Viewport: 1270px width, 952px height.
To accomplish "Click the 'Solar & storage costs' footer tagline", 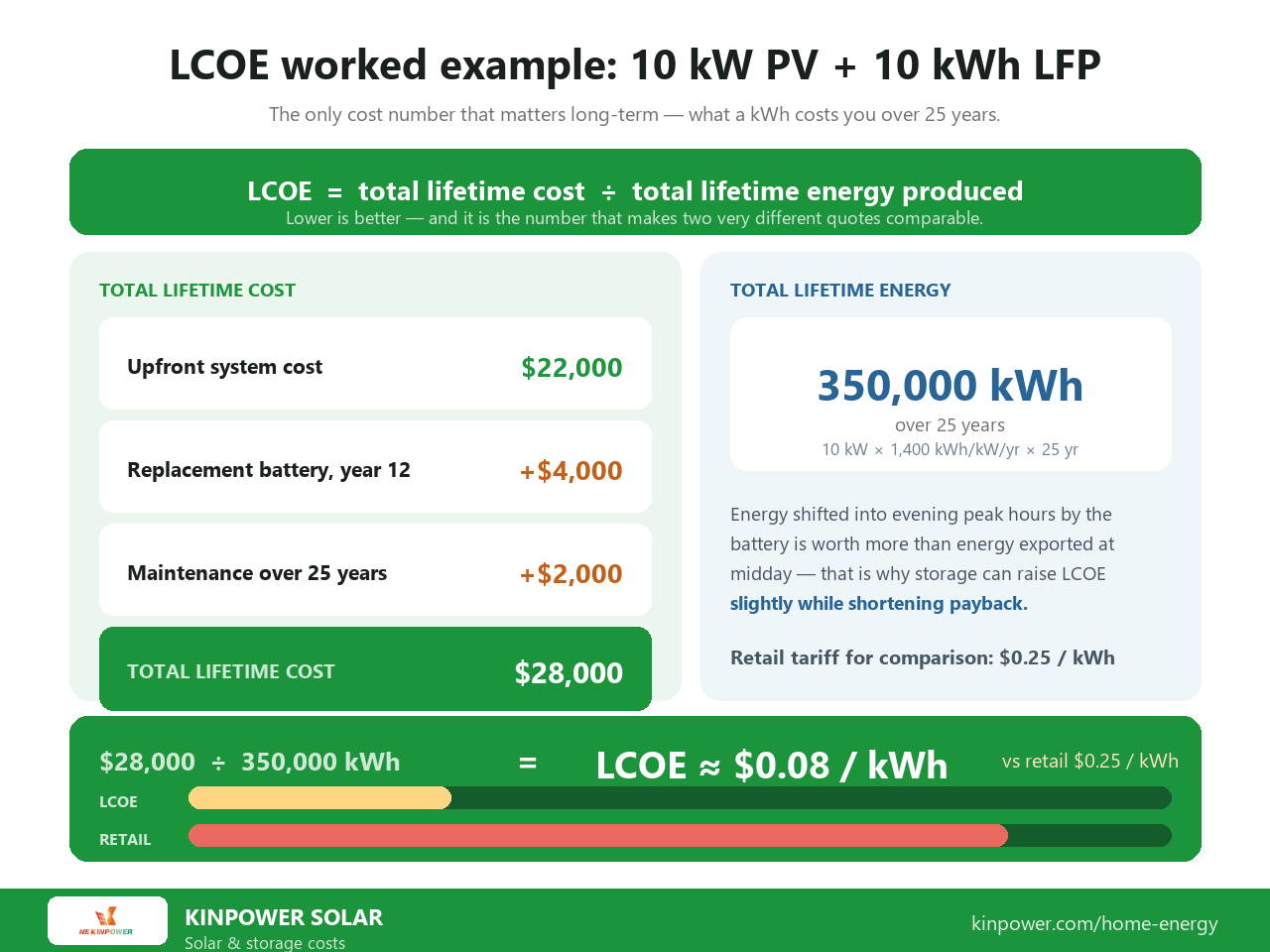I will (265, 943).
